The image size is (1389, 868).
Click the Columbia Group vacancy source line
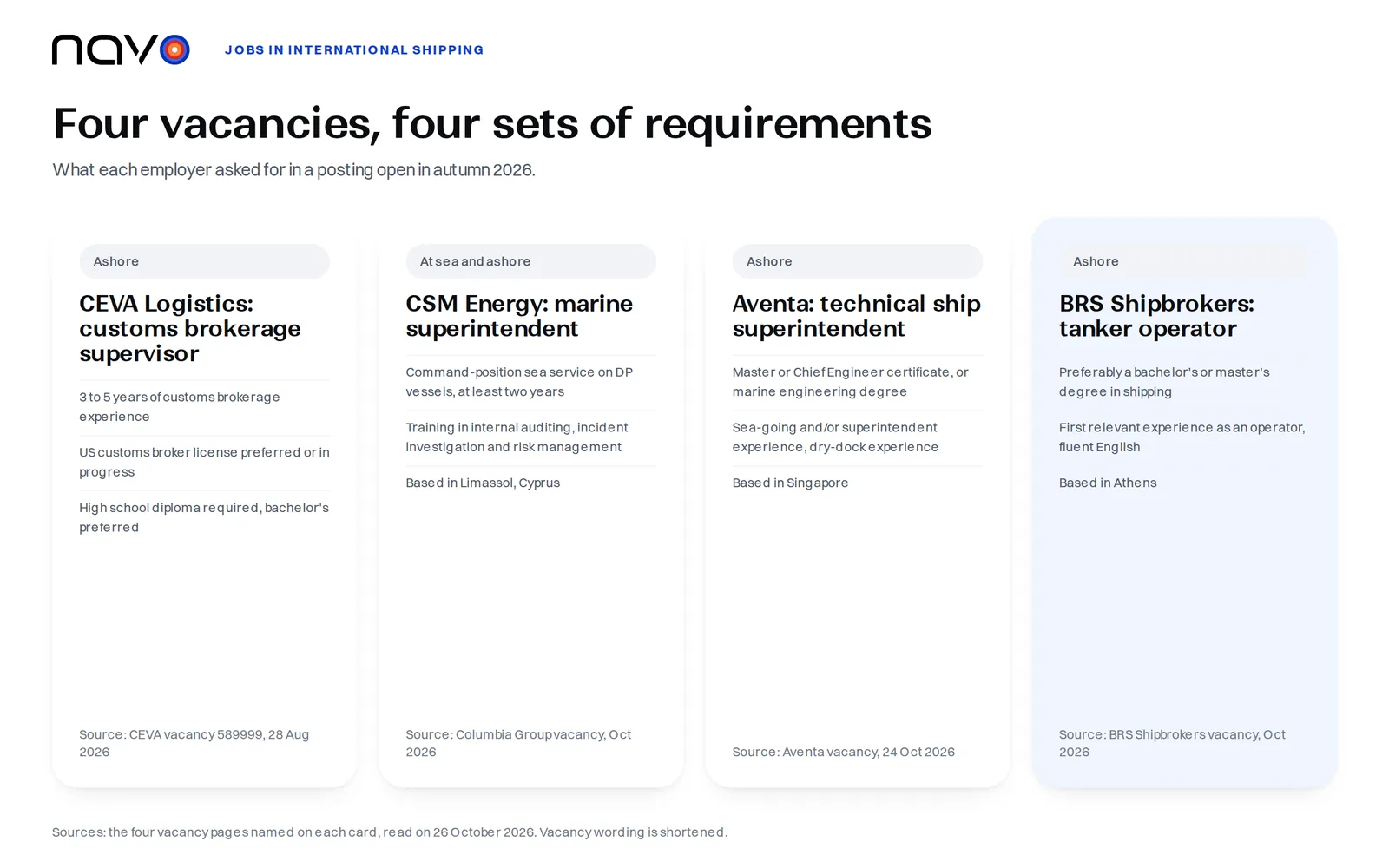518,744
